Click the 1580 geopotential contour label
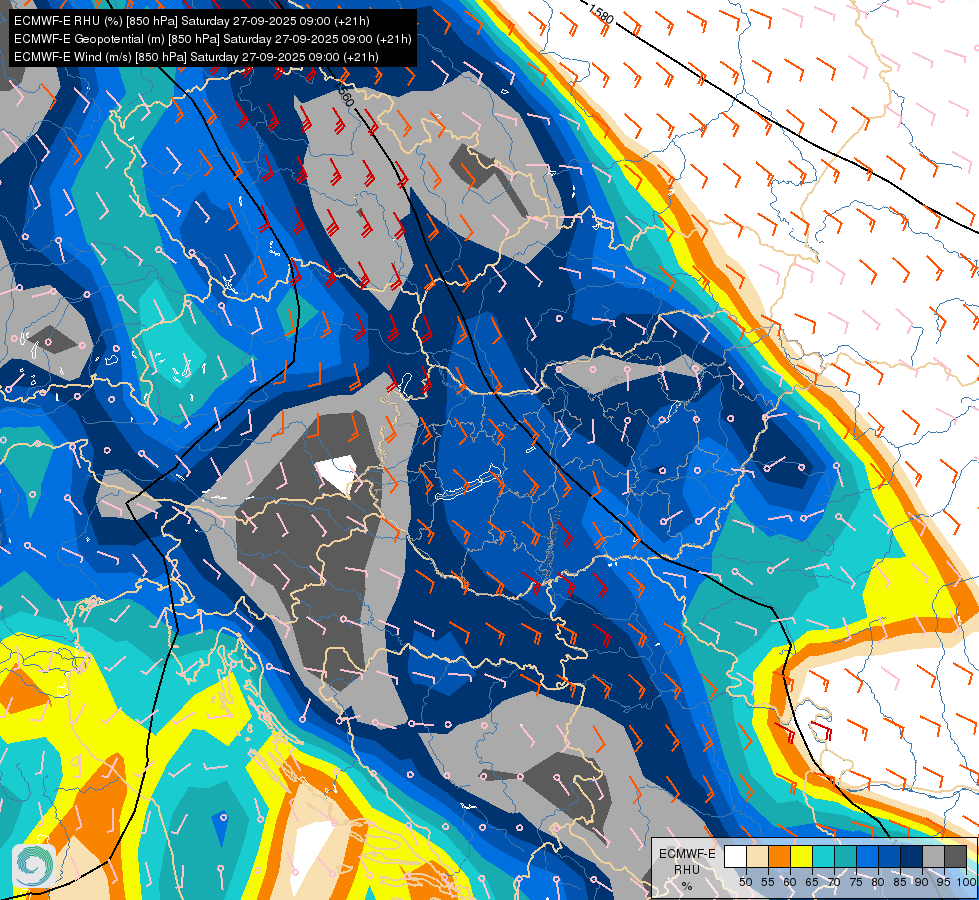 click(x=601, y=12)
